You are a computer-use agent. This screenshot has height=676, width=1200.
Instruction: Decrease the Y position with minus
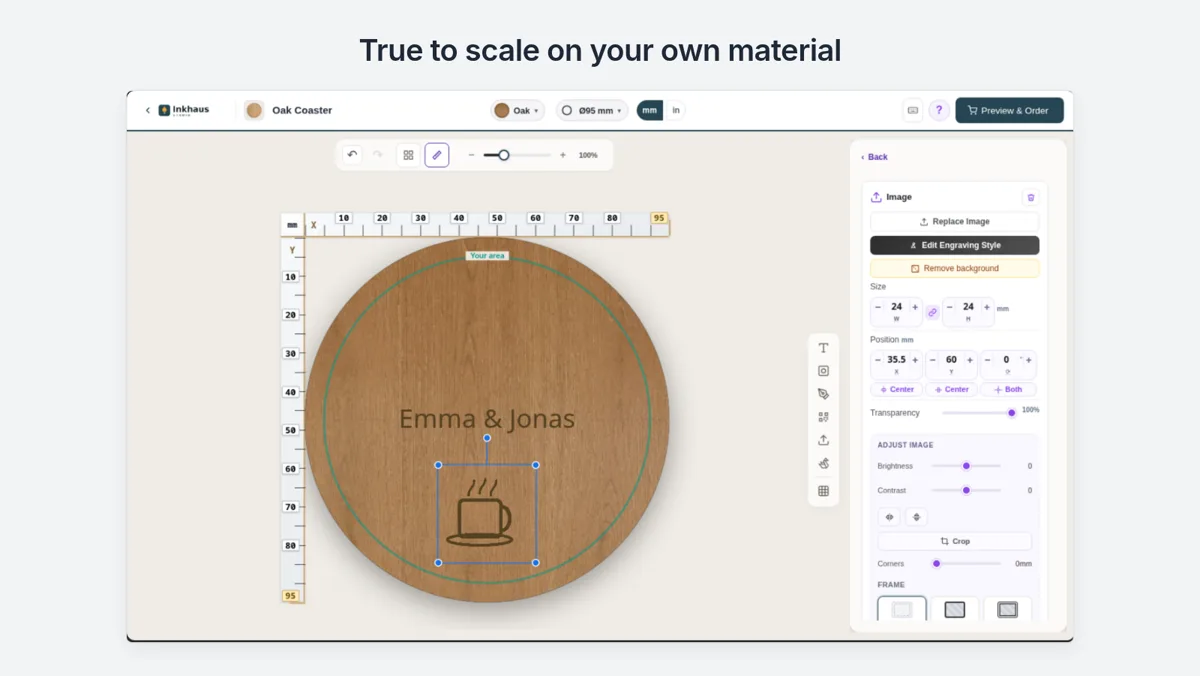point(933,360)
